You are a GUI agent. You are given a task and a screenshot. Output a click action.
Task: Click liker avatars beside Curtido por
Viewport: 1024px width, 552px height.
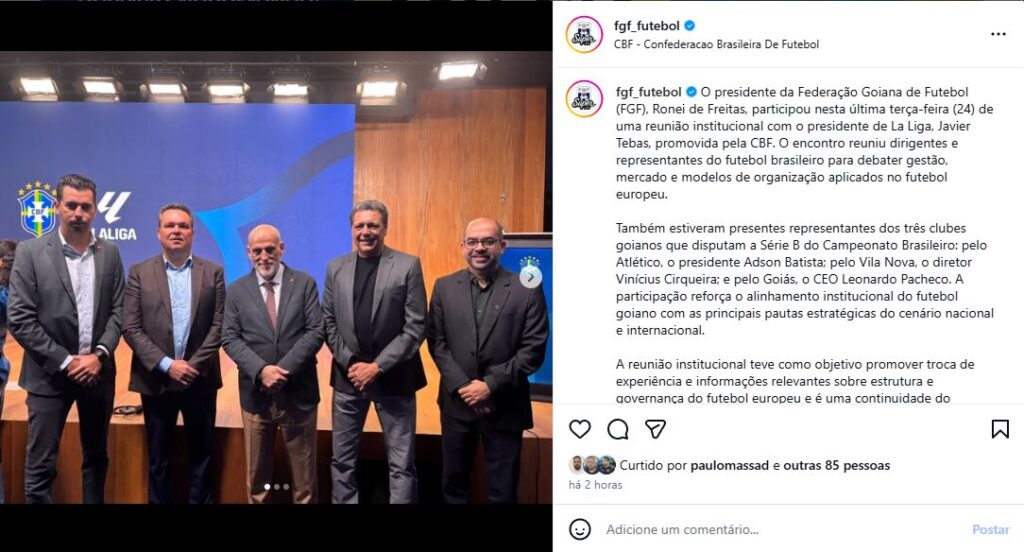592,465
